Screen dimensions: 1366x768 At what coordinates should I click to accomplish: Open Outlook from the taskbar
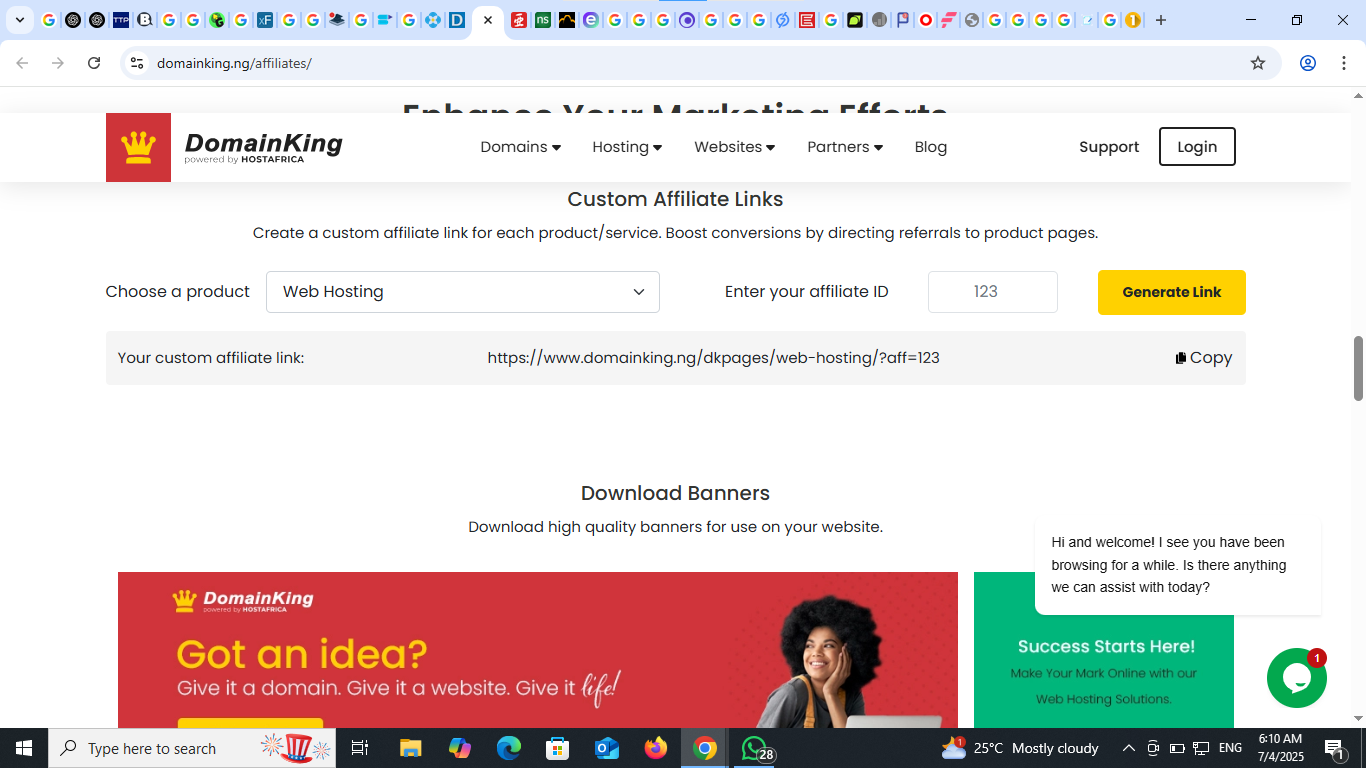(606, 748)
